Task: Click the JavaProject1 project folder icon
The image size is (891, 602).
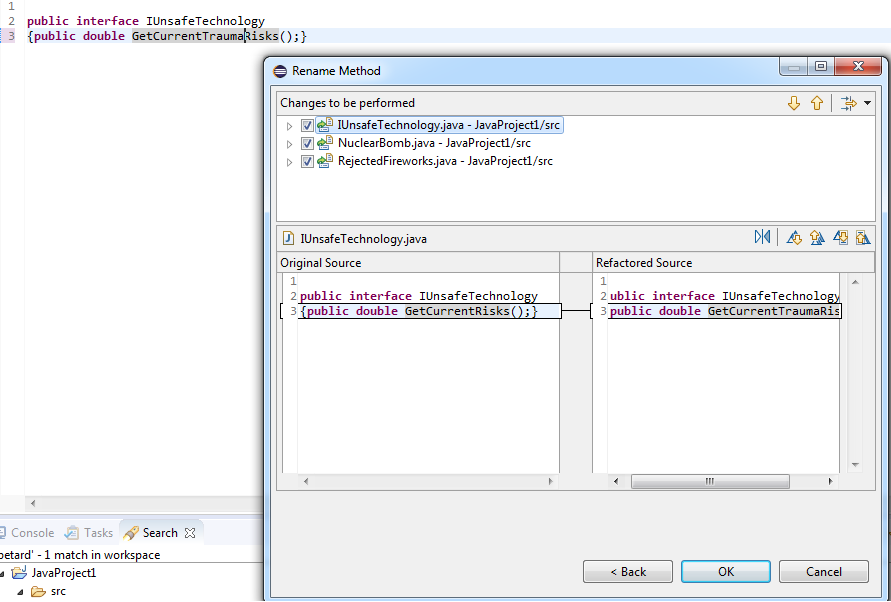Action: [19, 572]
